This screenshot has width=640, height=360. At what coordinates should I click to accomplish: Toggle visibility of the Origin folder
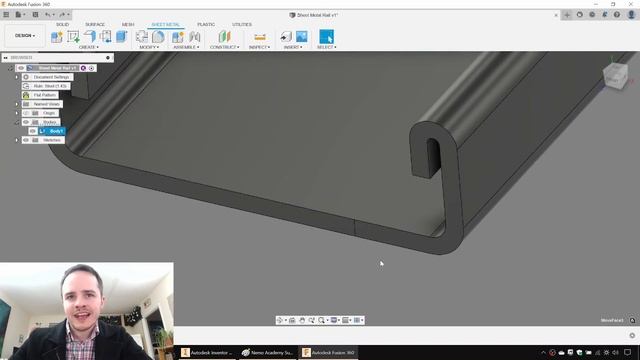click(x=26, y=113)
